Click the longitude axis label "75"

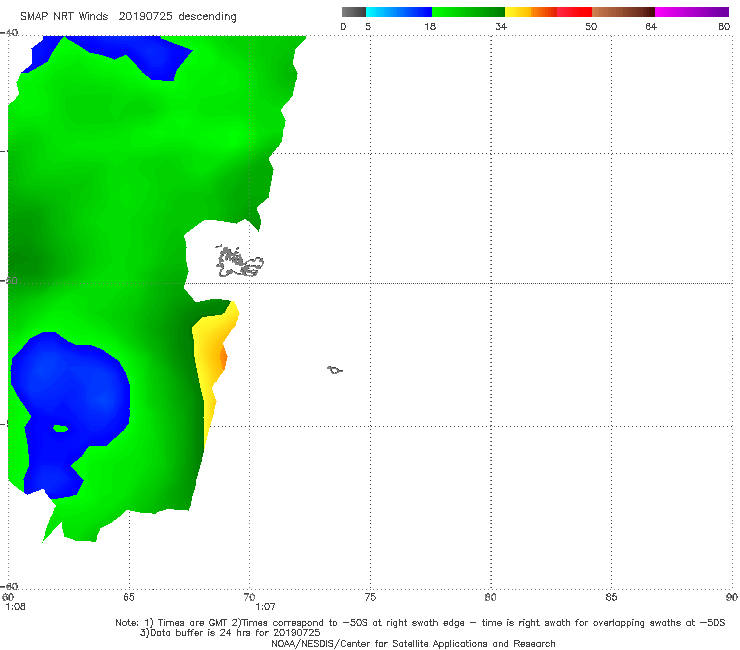(370, 598)
